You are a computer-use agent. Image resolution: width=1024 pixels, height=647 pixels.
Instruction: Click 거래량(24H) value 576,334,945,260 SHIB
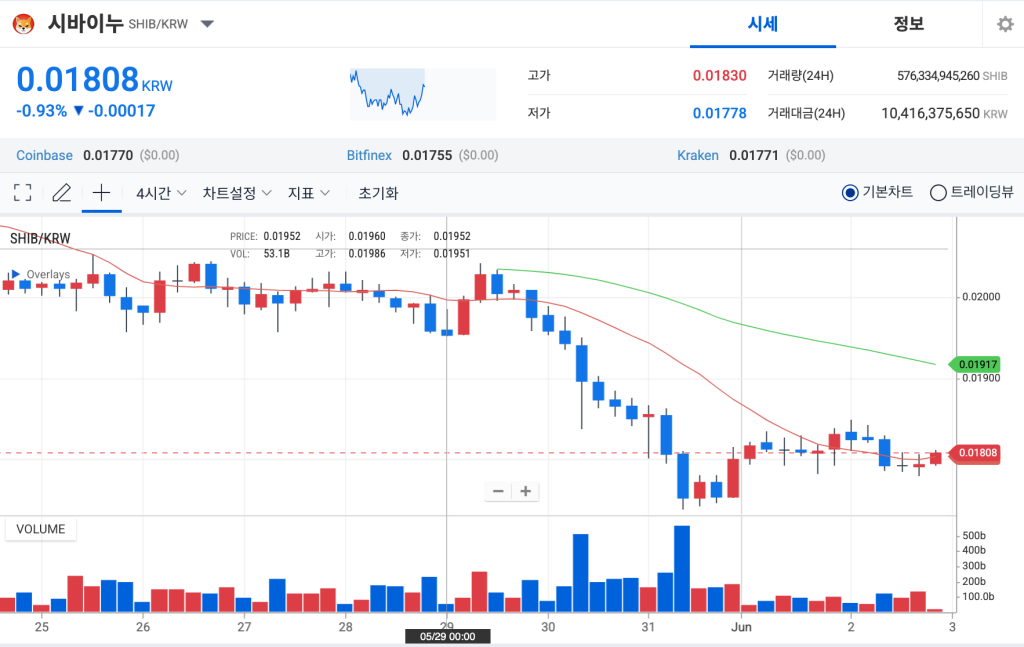point(952,76)
